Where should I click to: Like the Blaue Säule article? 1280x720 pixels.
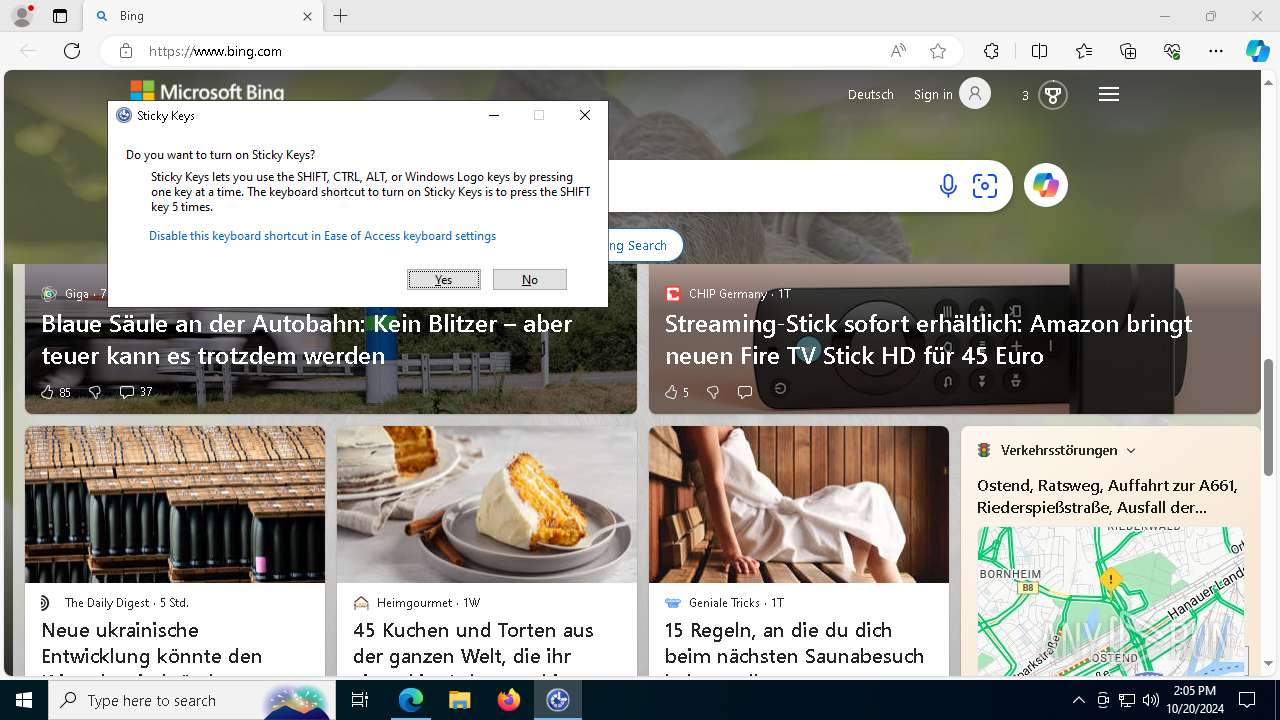[x=55, y=392]
